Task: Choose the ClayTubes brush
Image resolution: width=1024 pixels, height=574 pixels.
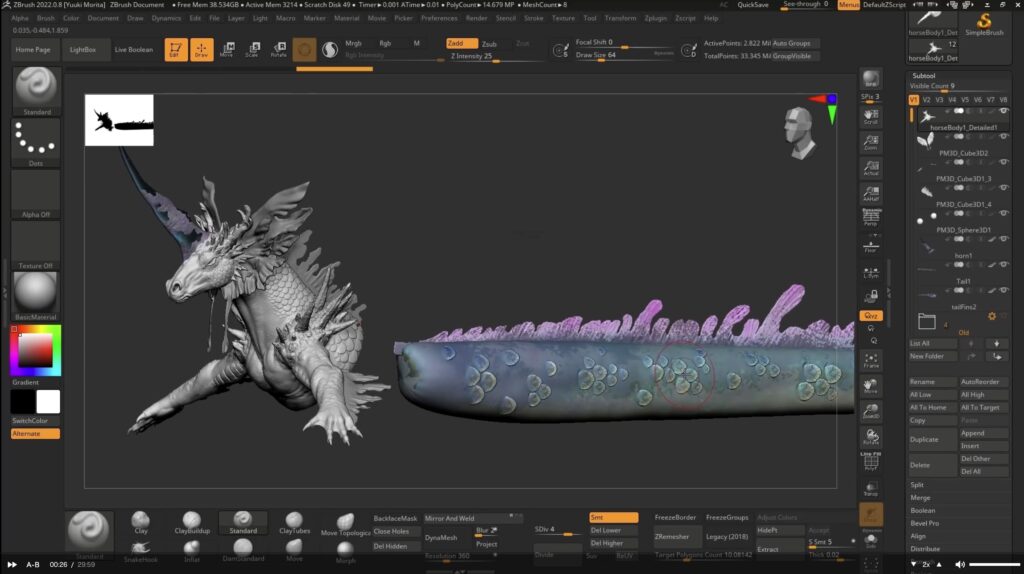Action: (x=295, y=522)
